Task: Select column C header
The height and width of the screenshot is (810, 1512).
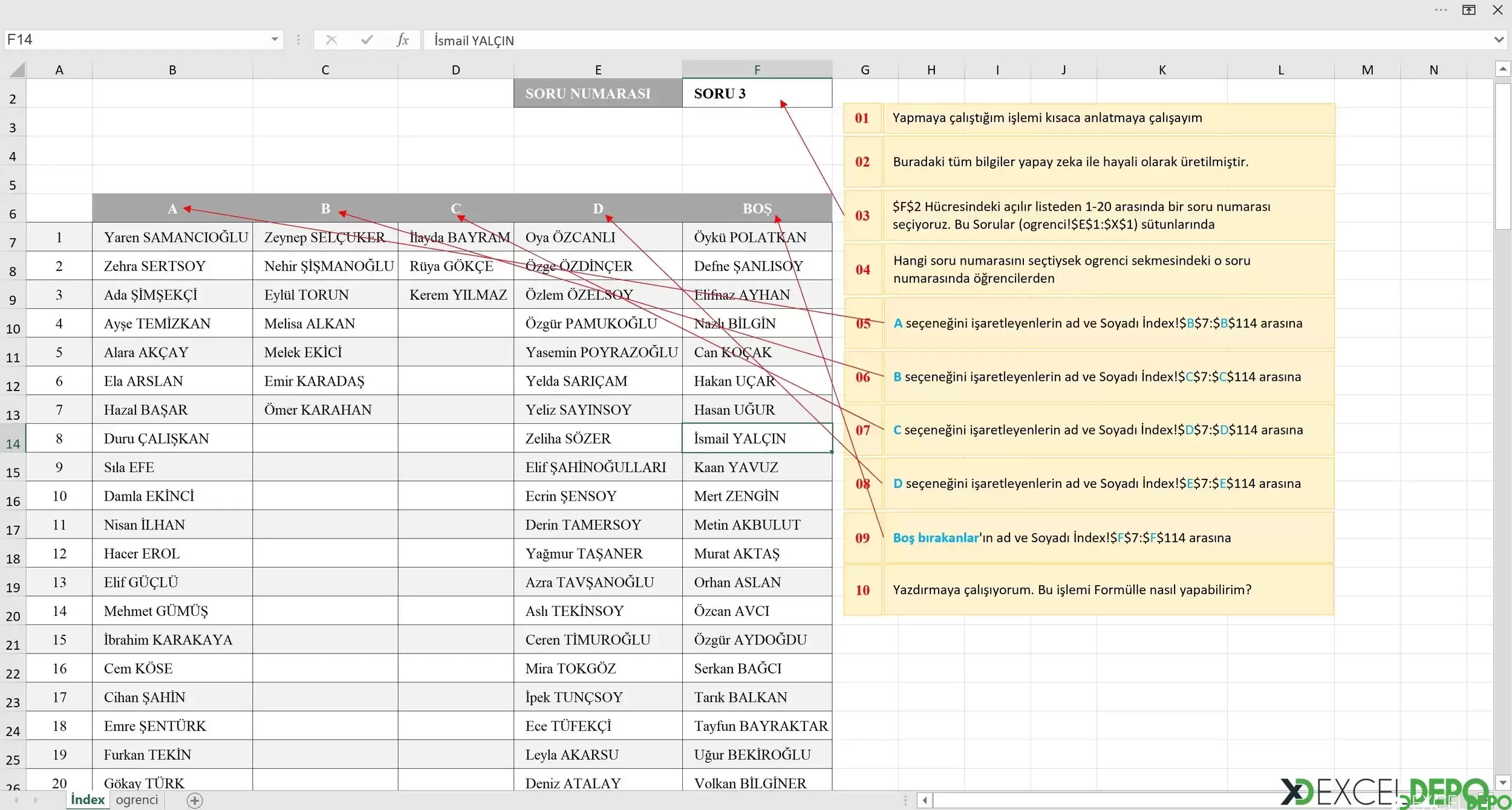Action: [325, 70]
